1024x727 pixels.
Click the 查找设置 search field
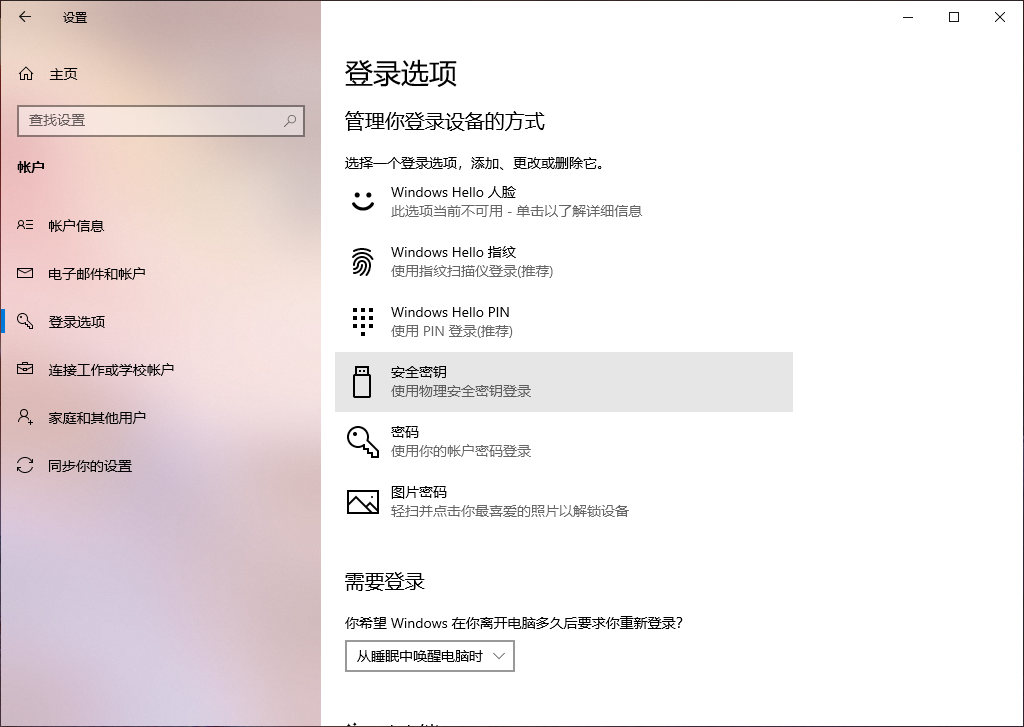[161, 121]
